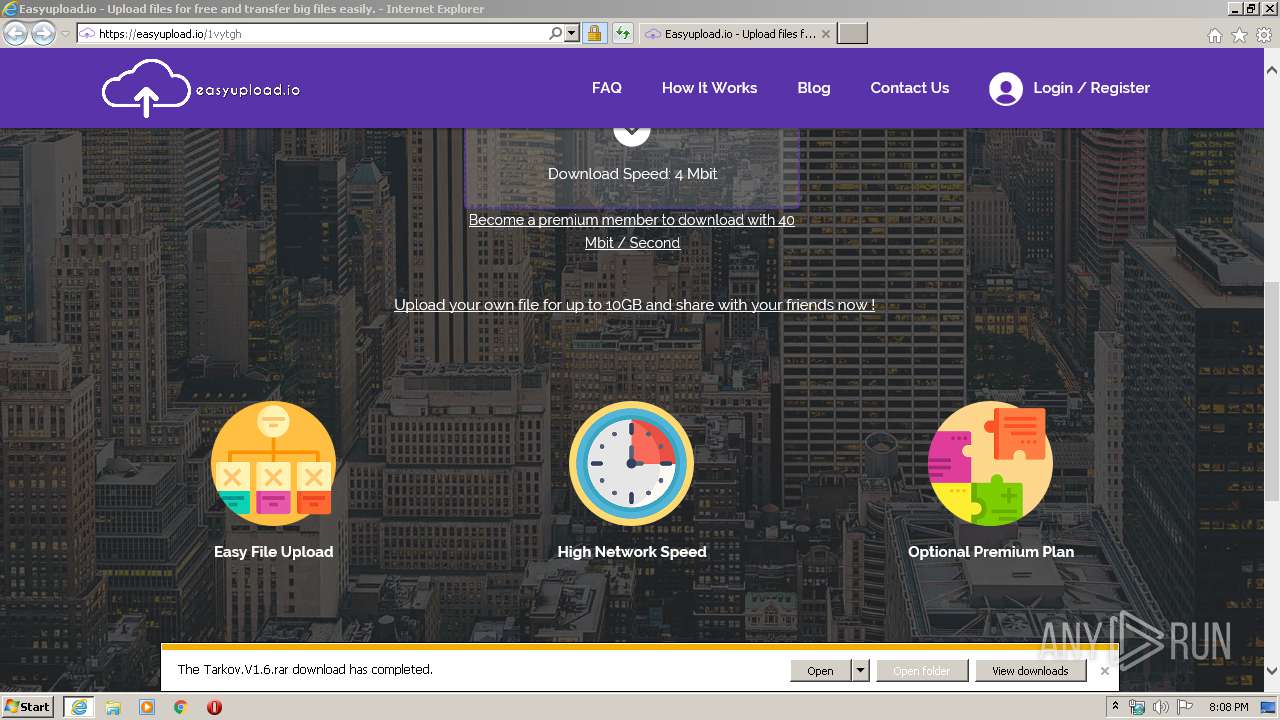1280x720 pixels.
Task: Open the browser Tools gear icon
Action: tap(1264, 35)
